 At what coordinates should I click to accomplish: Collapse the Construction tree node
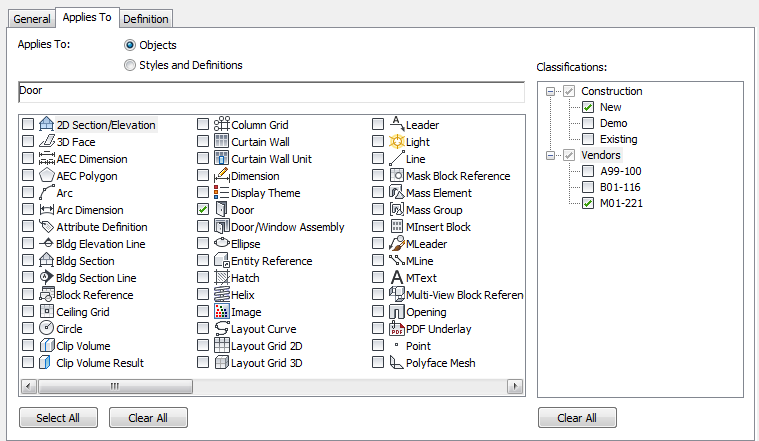(x=551, y=91)
